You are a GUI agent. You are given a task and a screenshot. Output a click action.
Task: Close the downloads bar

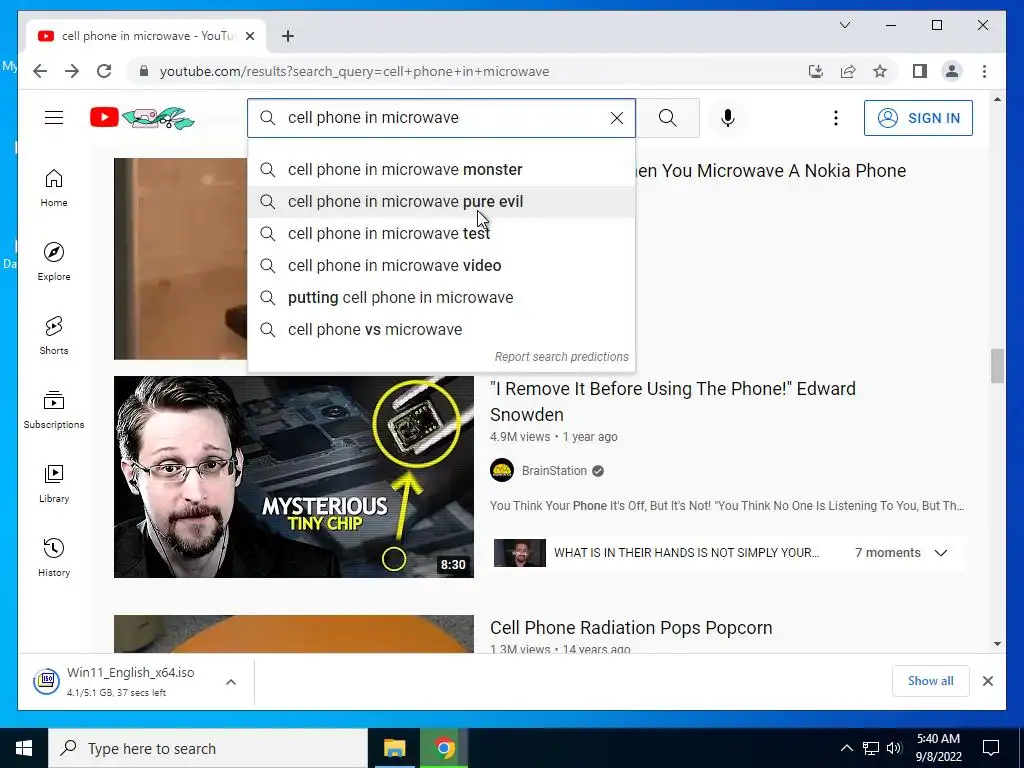[987, 681]
